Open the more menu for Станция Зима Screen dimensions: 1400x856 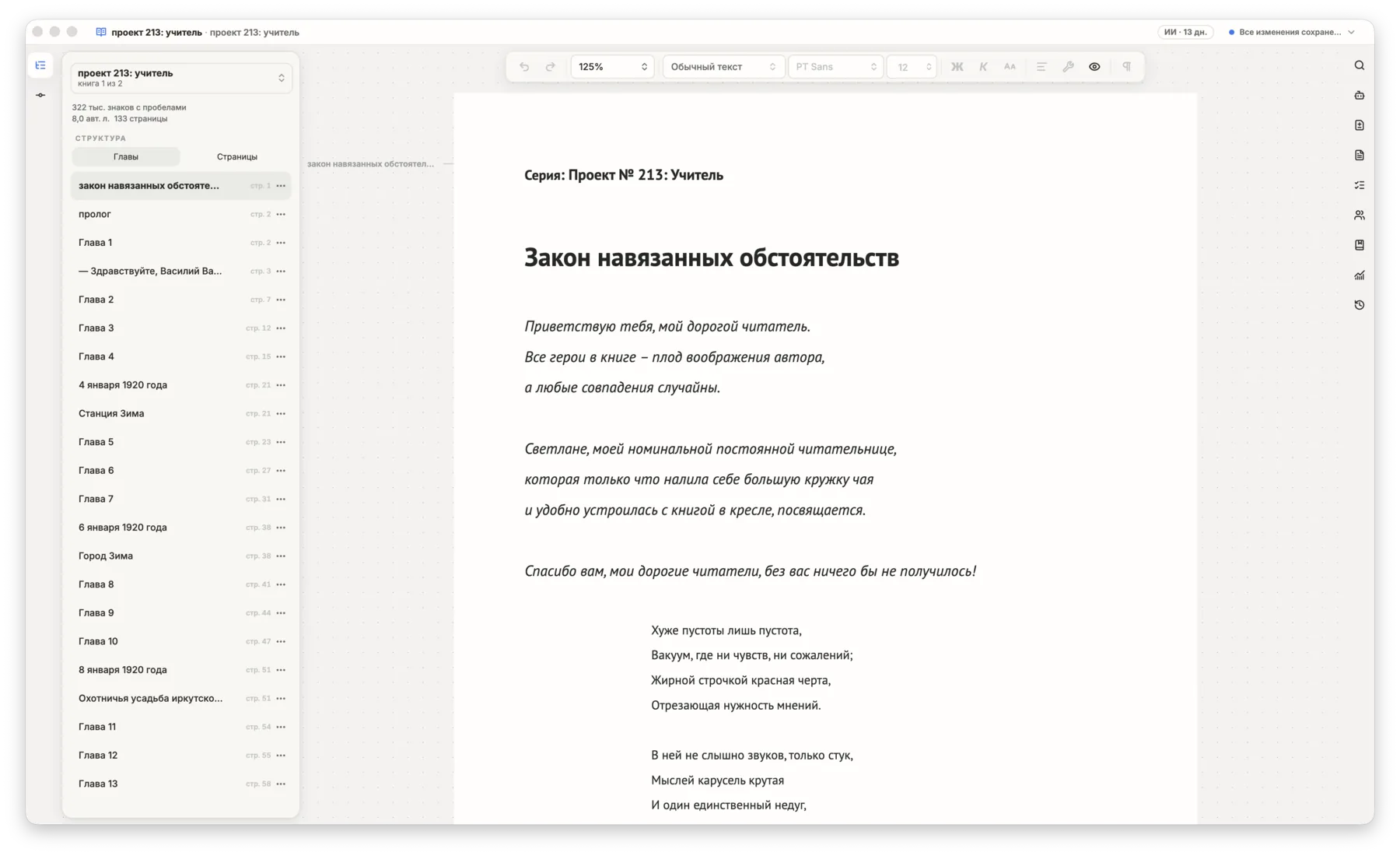(x=281, y=413)
